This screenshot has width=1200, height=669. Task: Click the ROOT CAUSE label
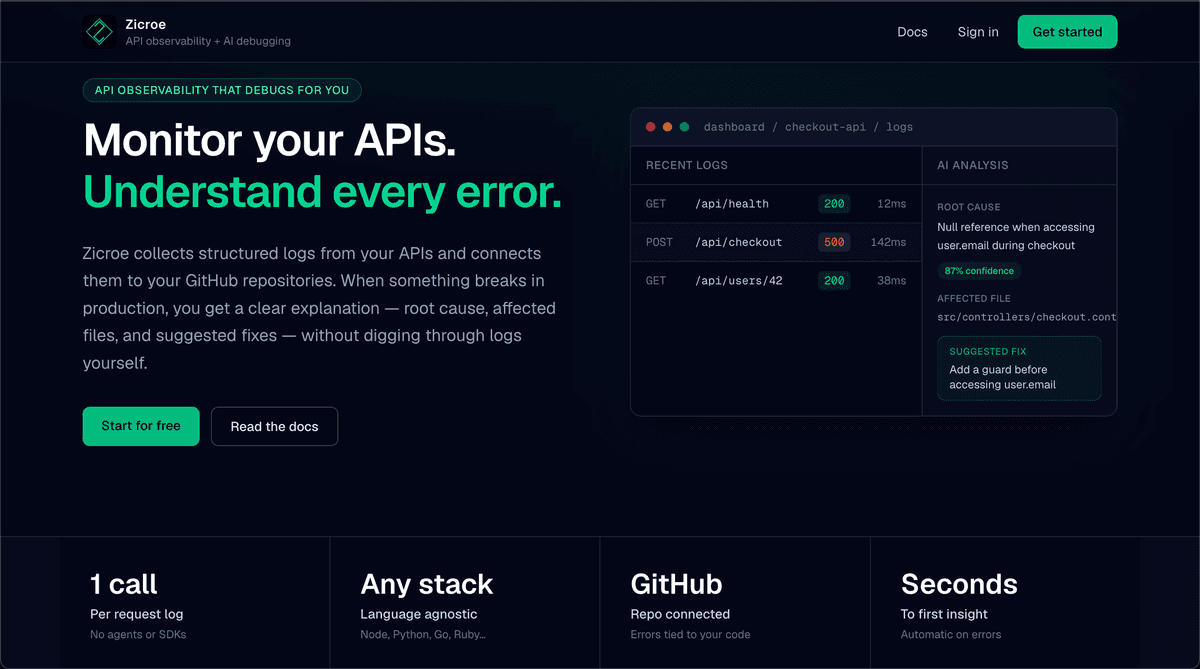[x=968, y=207]
